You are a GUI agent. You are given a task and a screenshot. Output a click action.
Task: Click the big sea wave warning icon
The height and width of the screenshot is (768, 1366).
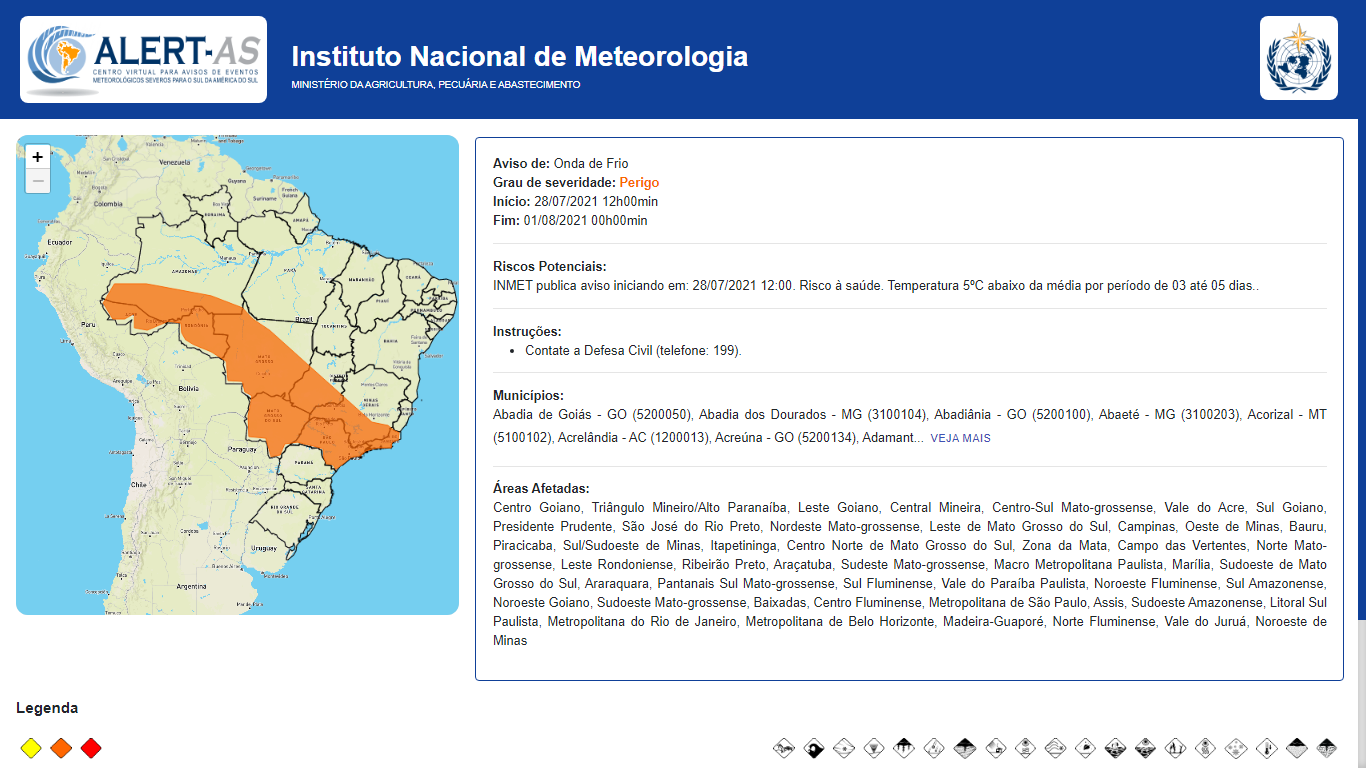(813, 748)
